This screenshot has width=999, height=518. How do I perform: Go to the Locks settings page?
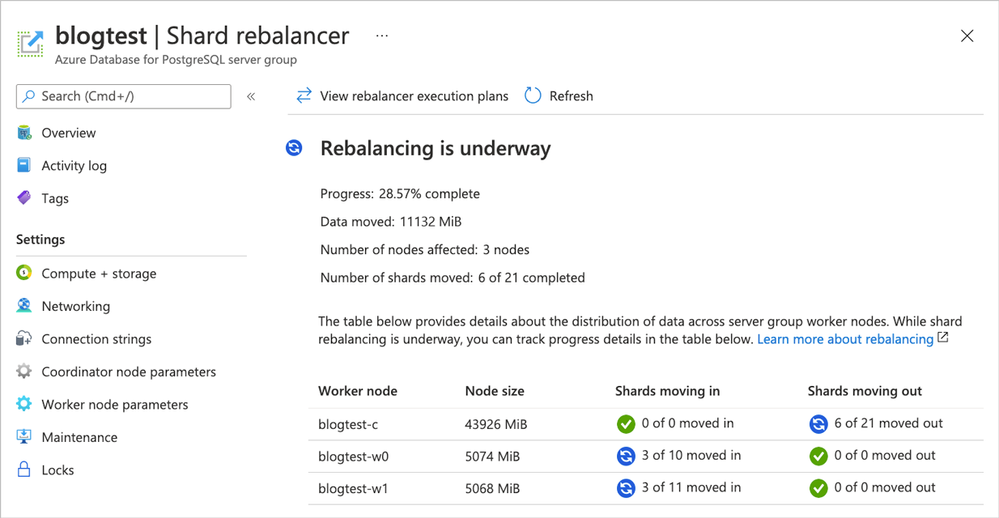tap(58, 470)
